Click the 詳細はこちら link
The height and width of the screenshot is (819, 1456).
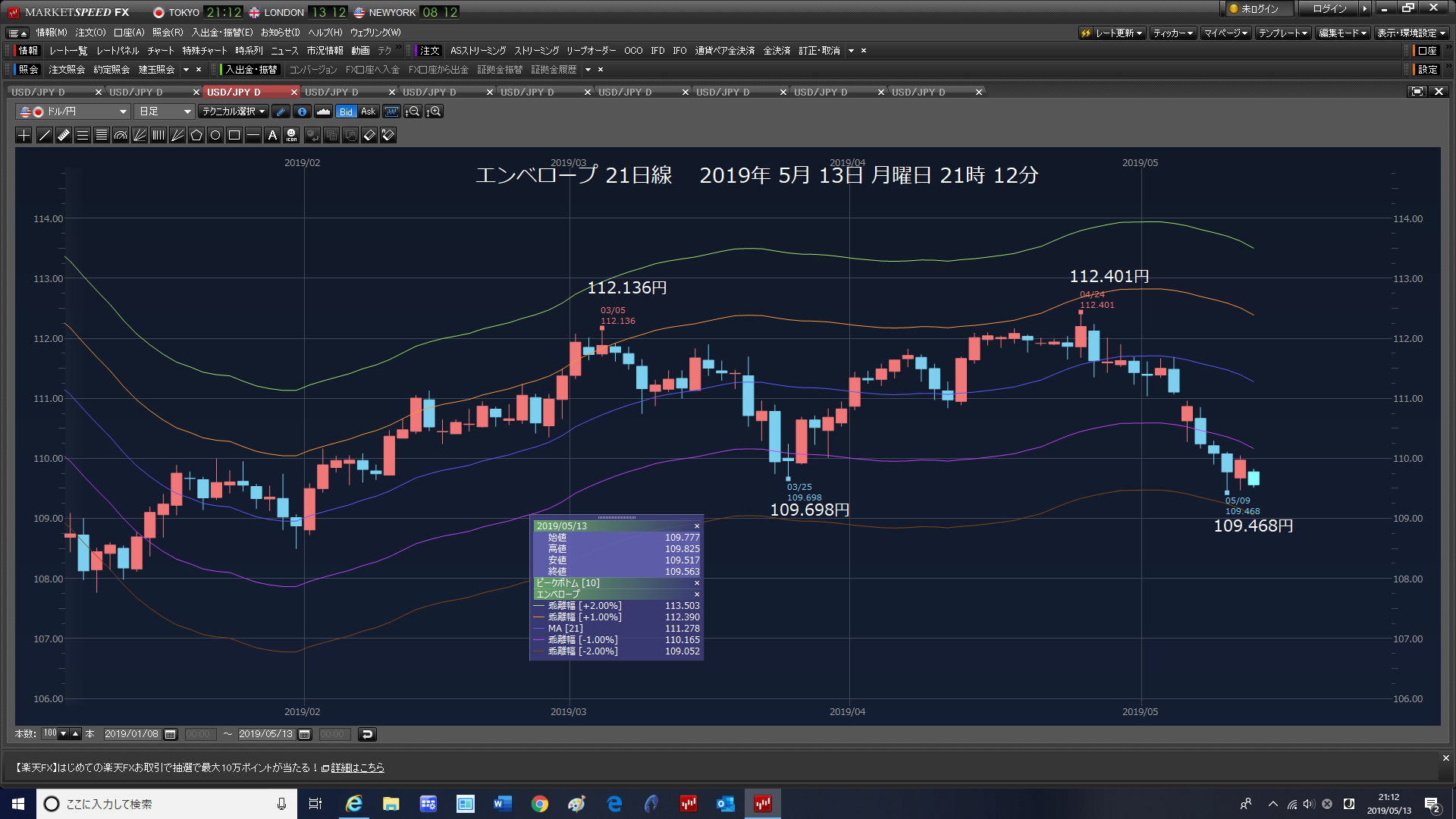click(x=357, y=767)
